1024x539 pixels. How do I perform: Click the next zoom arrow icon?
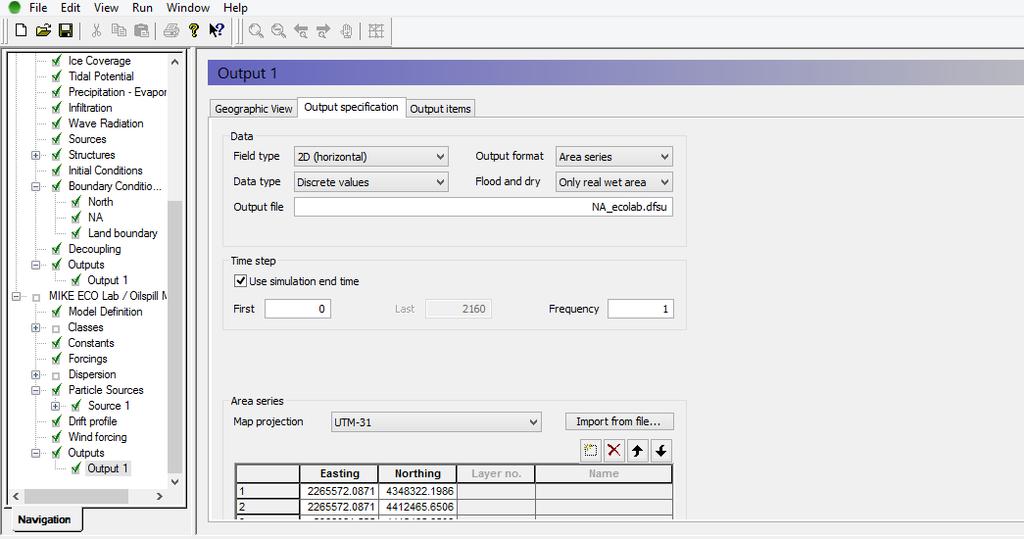(x=323, y=31)
